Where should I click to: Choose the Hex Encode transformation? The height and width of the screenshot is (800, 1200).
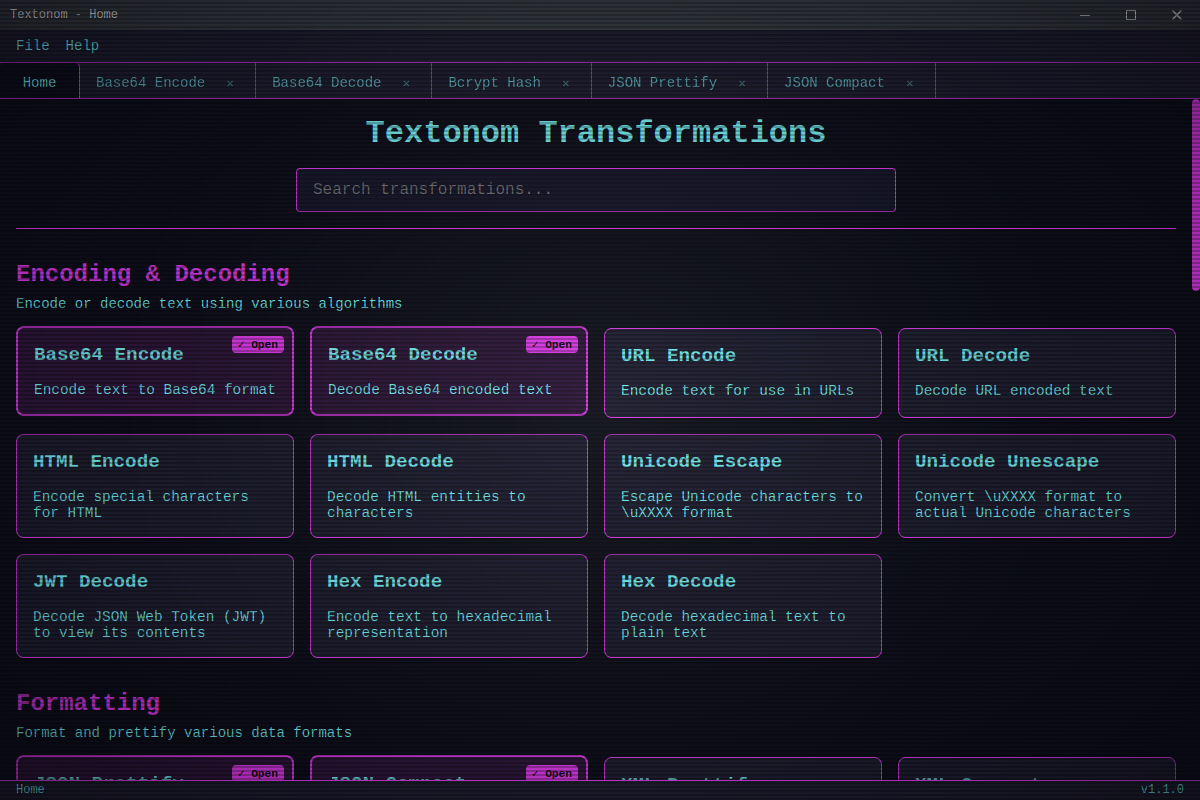[448, 605]
